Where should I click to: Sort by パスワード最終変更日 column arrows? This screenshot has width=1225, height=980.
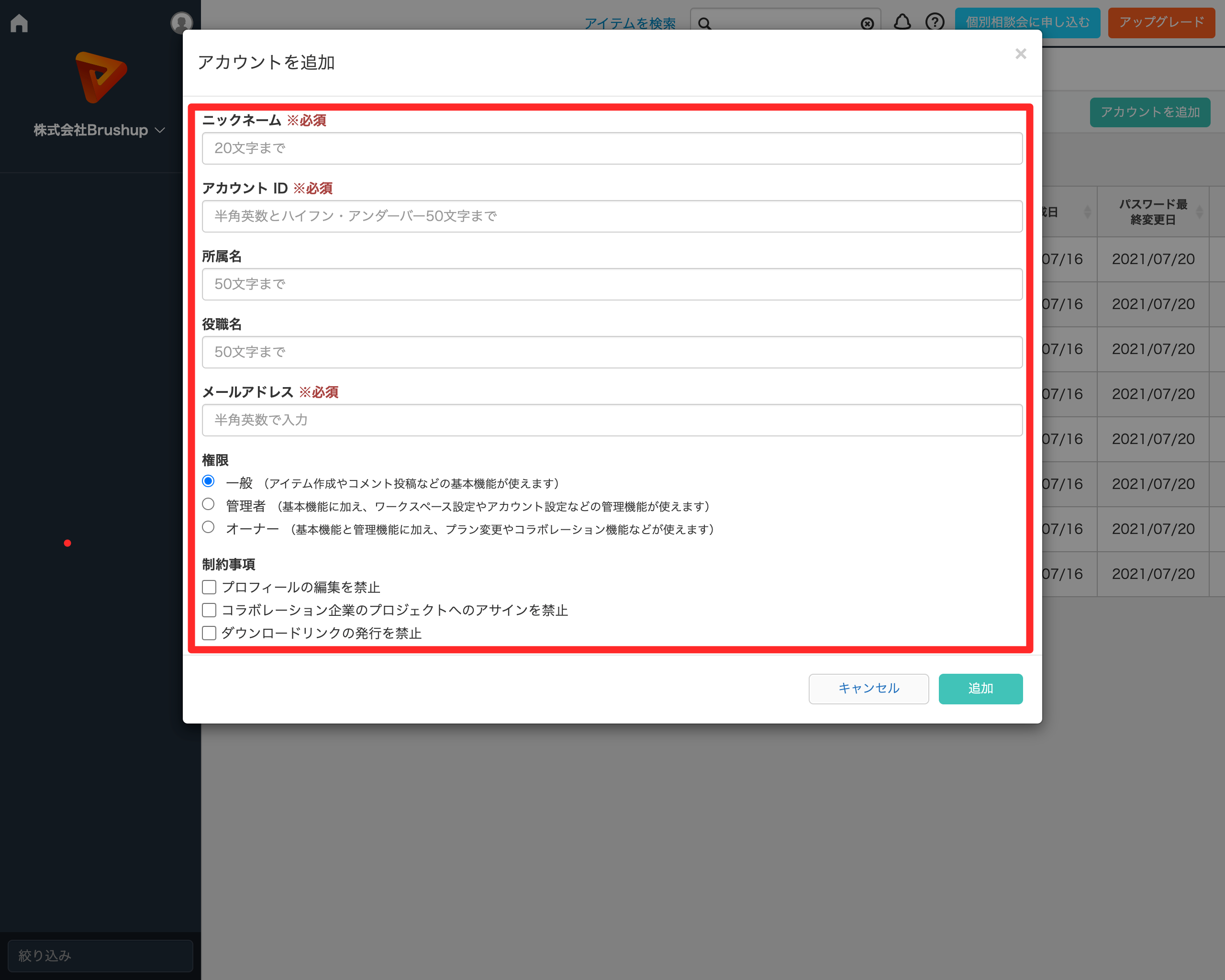[1199, 212]
